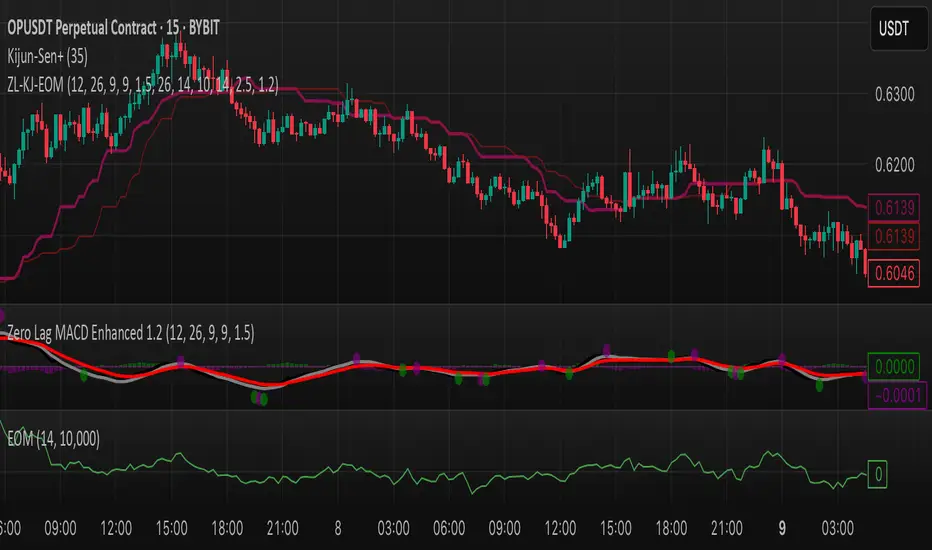This screenshot has width=932, height=550.
Task: Click the purple -0.0001 MACD value tag
Action: point(898,395)
